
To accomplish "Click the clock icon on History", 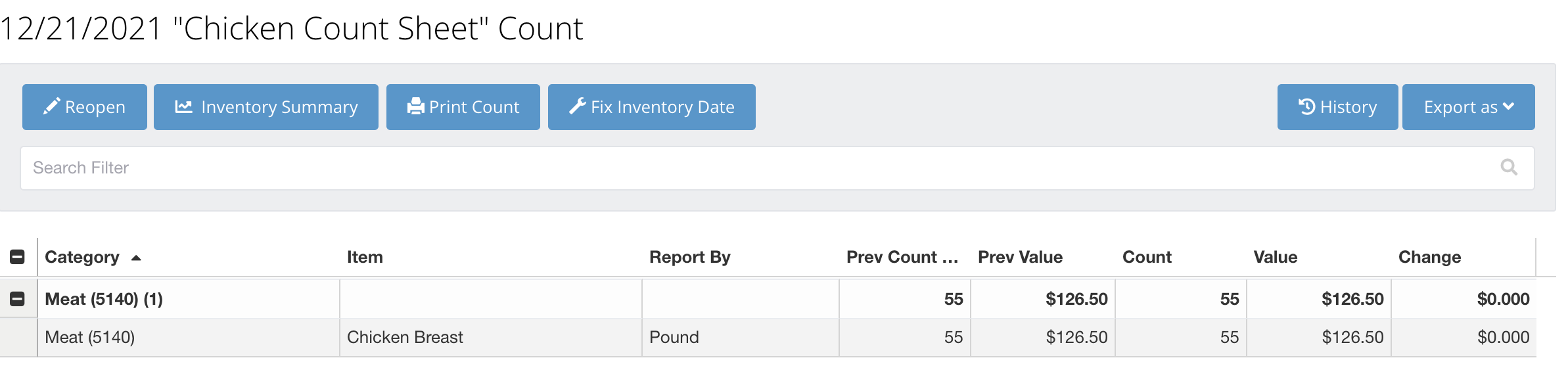I will pyautogui.click(x=1306, y=106).
